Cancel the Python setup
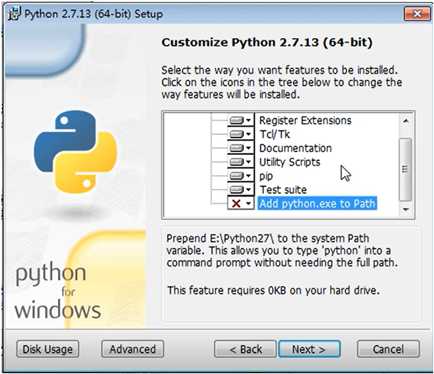 tap(388, 349)
